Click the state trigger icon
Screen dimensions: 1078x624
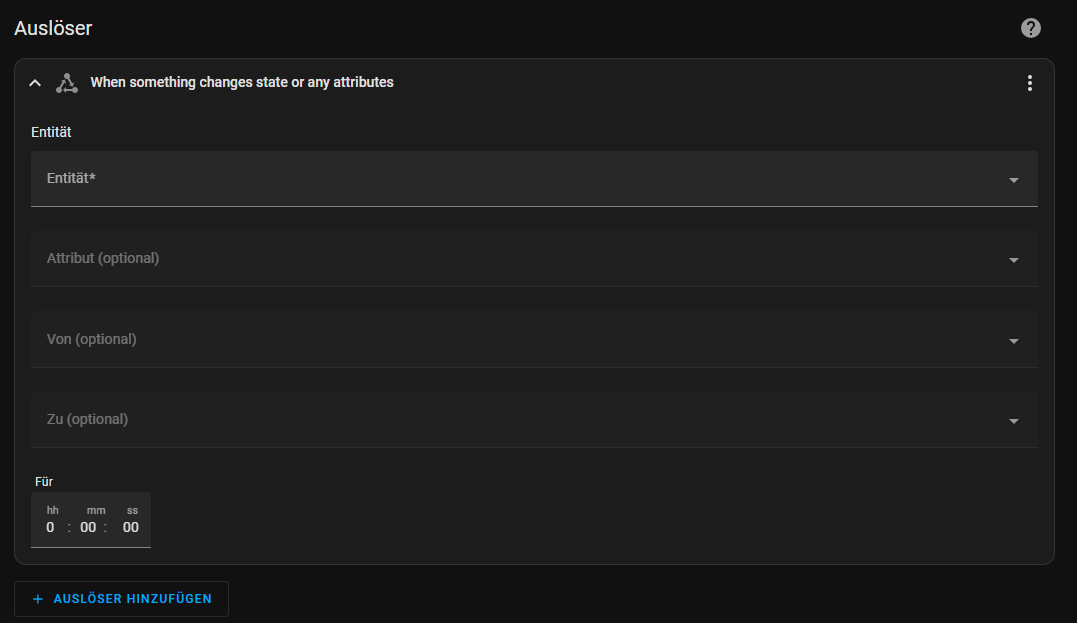click(66, 83)
